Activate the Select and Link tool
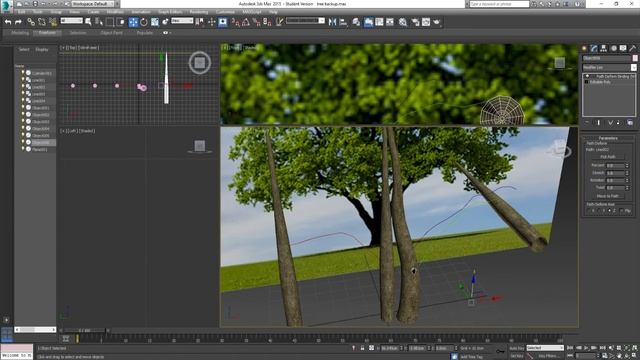This screenshot has height=360, width=640. point(31,22)
